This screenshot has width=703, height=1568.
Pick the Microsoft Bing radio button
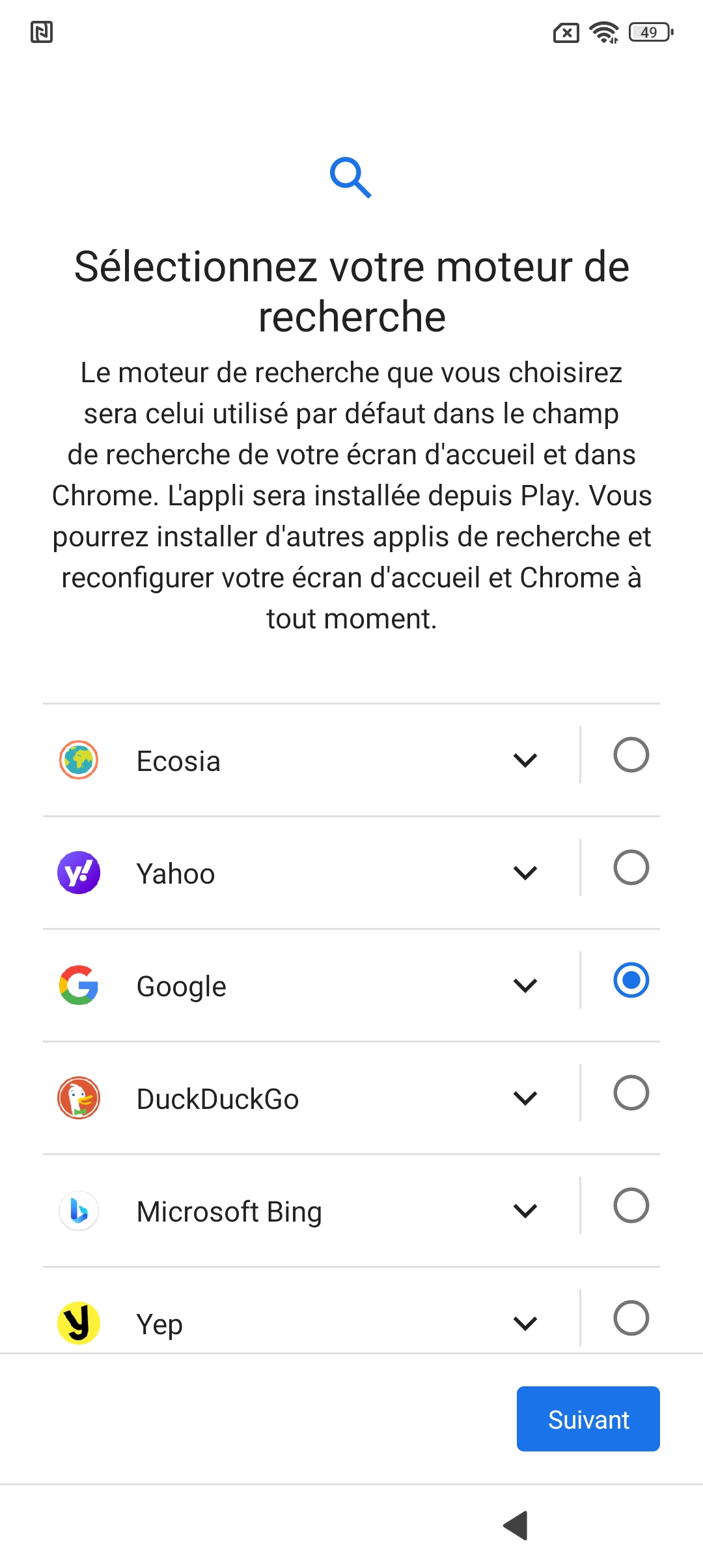[631, 1205]
